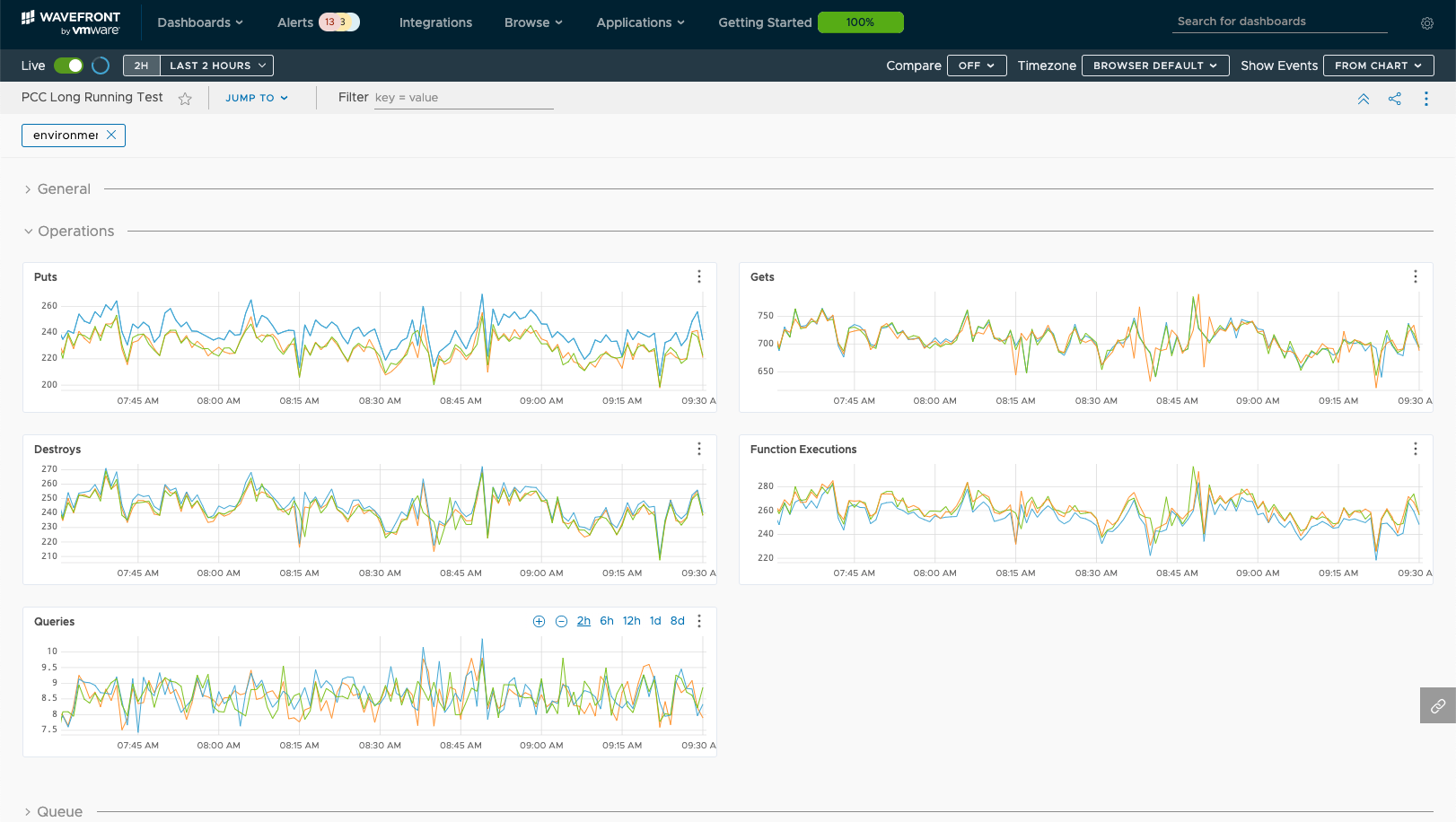This screenshot has width=1456, height=822.
Task: Click the share dashboard icon
Action: click(1394, 99)
